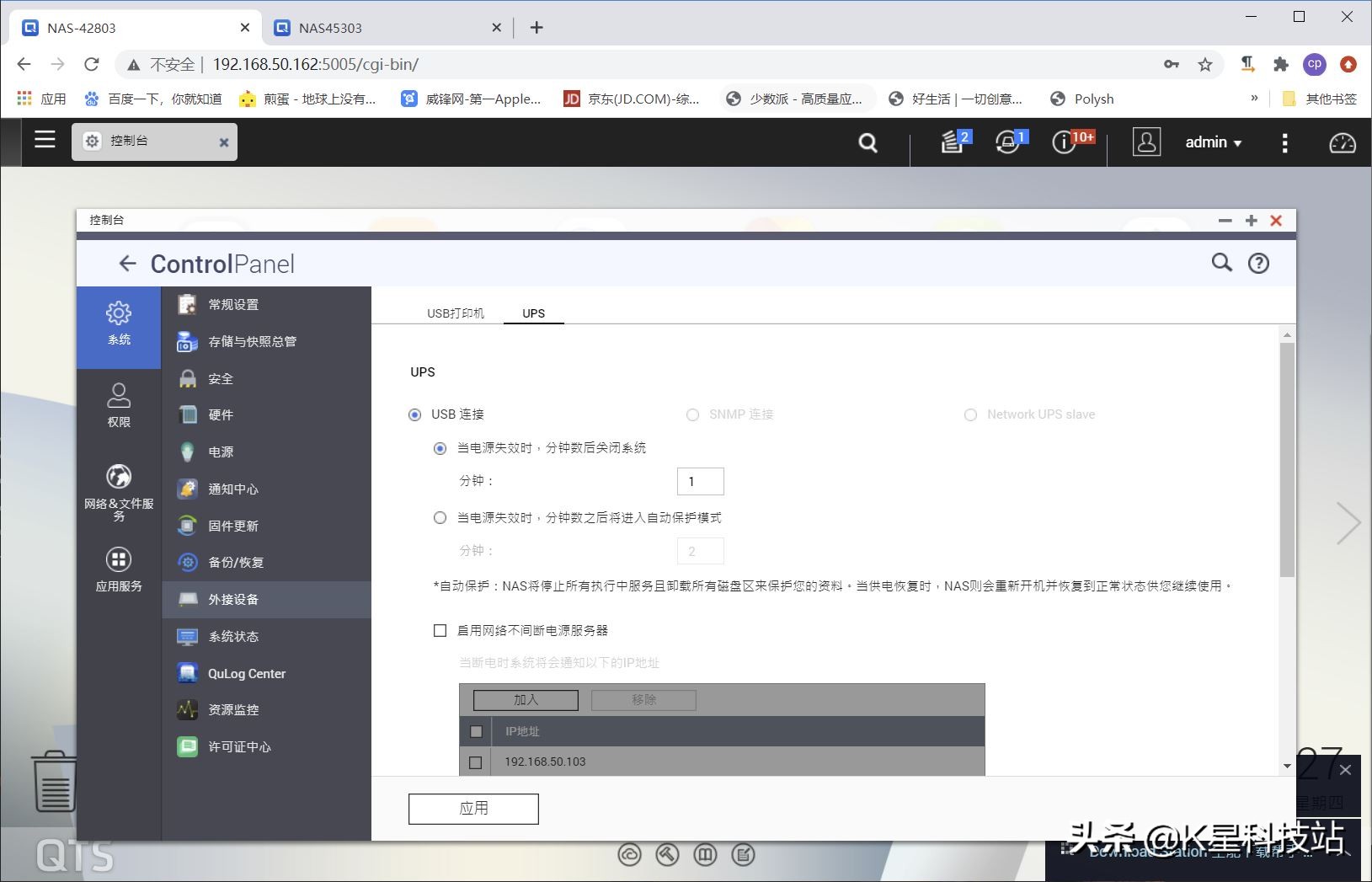Image resolution: width=1372 pixels, height=882 pixels.
Task: Click the Chrome profile avatar icon
Action: [1315, 64]
